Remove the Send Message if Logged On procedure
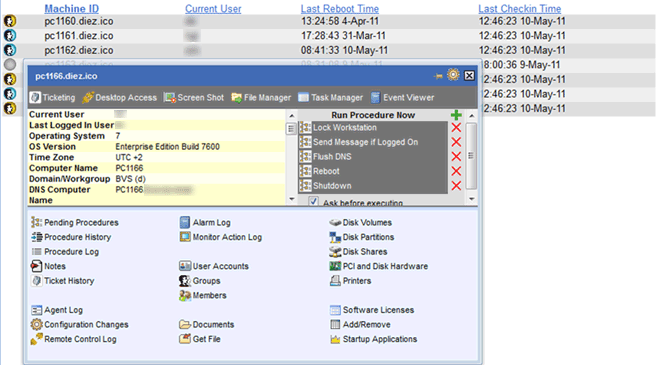Image resolution: width=660 pixels, height=365 pixels. (456, 142)
